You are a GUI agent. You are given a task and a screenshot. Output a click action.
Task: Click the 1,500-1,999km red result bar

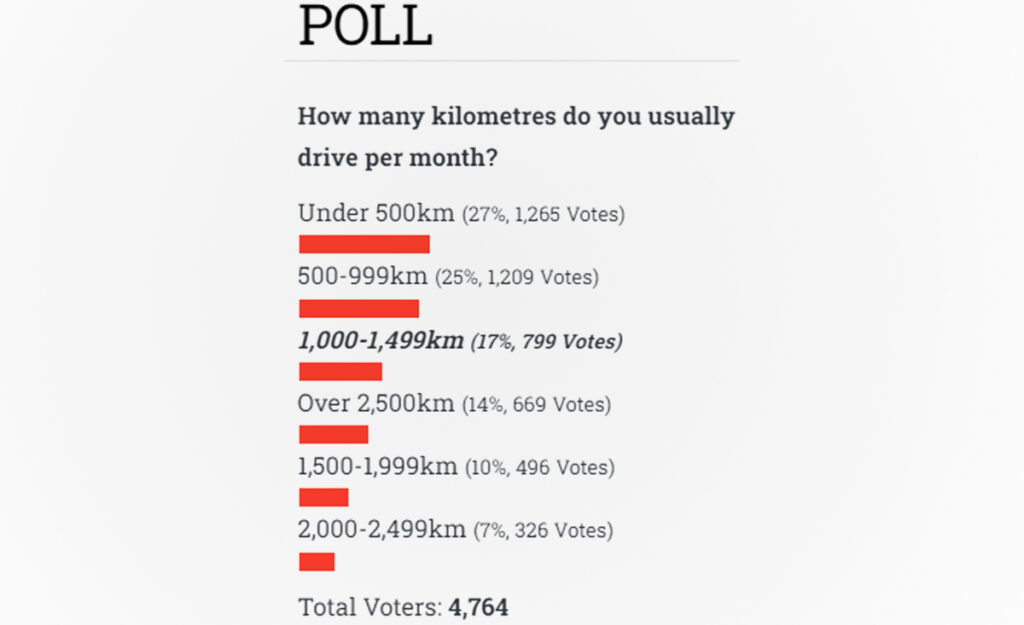(x=324, y=498)
